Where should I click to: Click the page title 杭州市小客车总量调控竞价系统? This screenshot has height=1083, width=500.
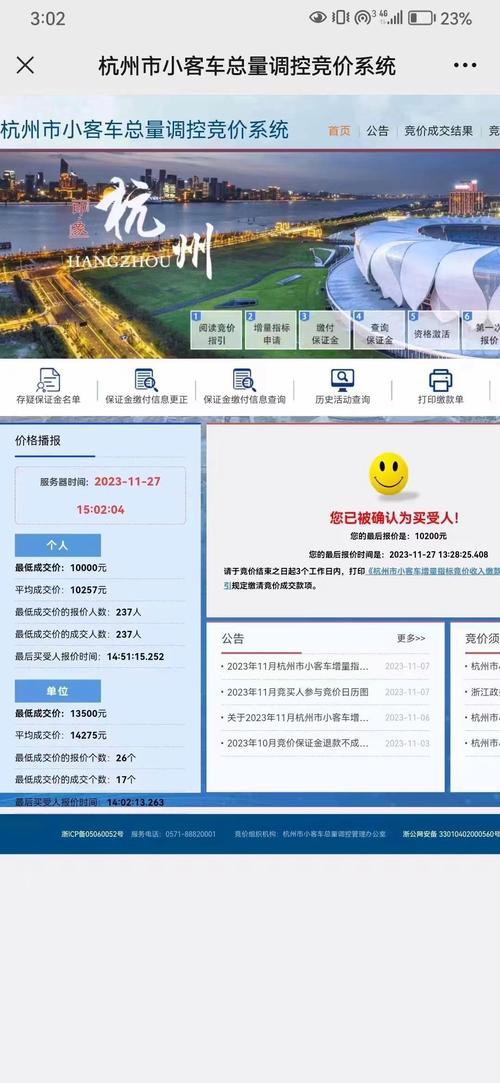click(x=247, y=66)
